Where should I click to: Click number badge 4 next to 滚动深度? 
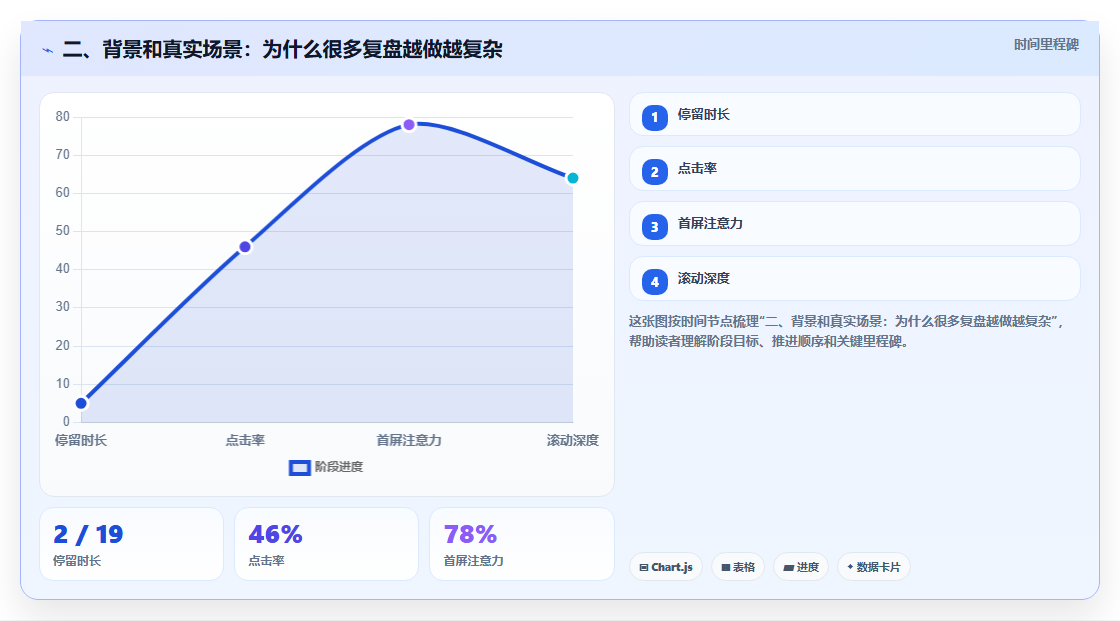pyautogui.click(x=654, y=282)
